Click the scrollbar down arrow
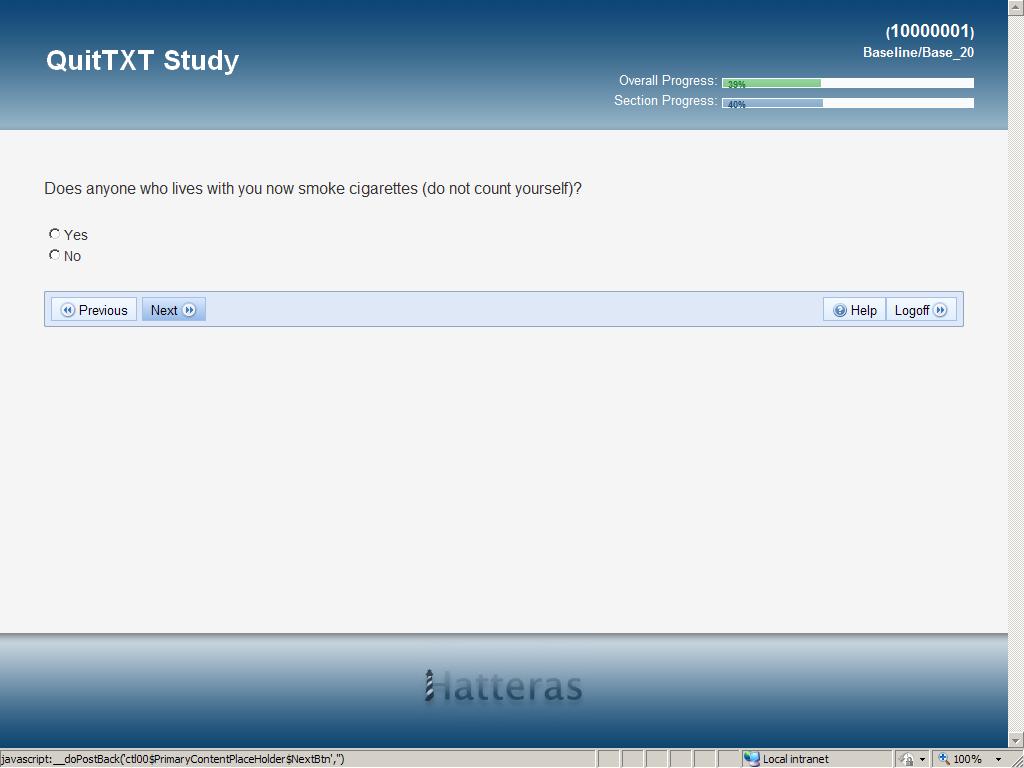This screenshot has width=1024, height=768. (1016, 741)
